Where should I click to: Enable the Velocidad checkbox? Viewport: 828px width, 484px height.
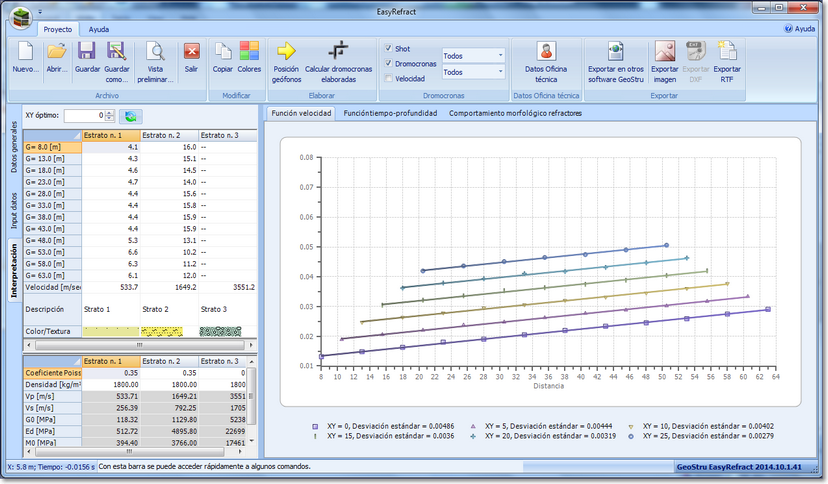point(389,78)
